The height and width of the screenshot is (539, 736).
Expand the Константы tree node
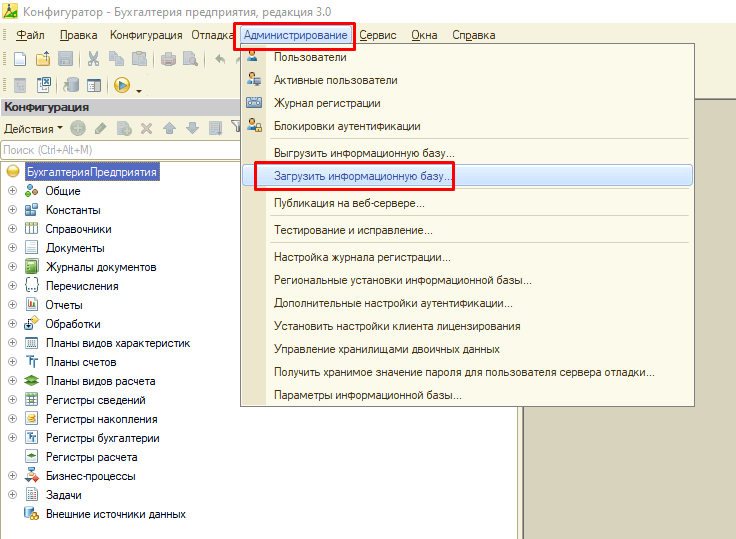click(x=13, y=209)
